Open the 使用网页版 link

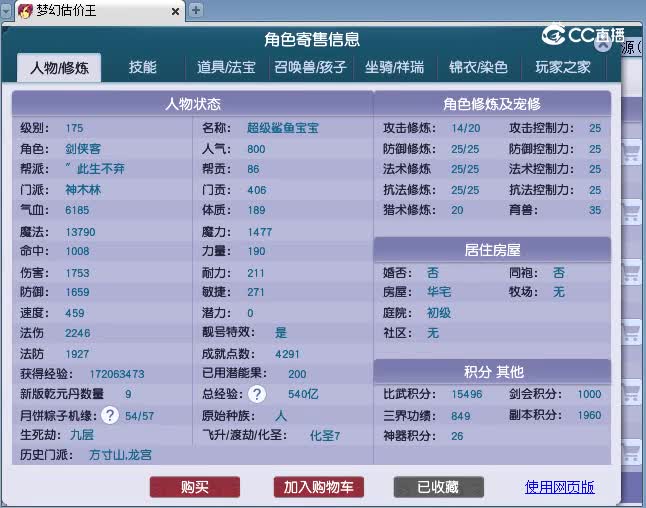coord(559,487)
